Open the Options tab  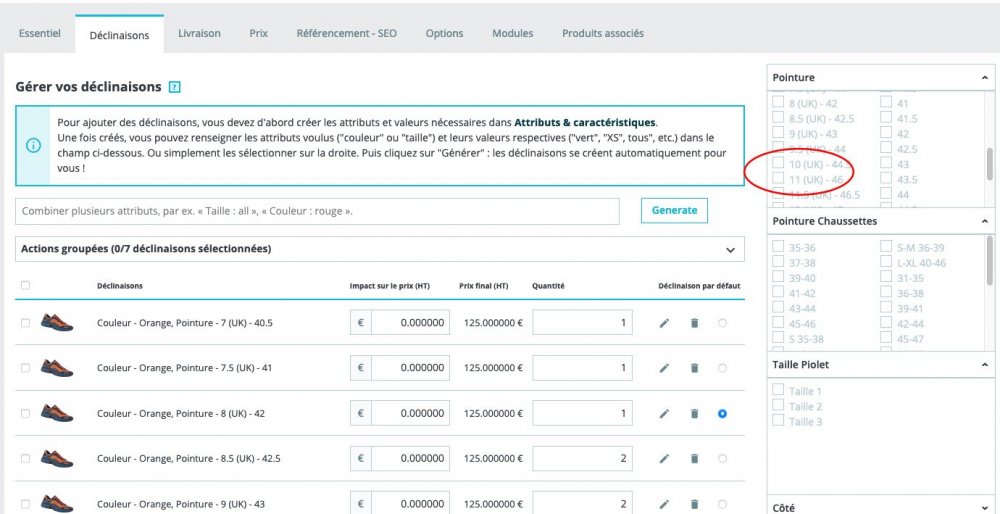click(445, 34)
